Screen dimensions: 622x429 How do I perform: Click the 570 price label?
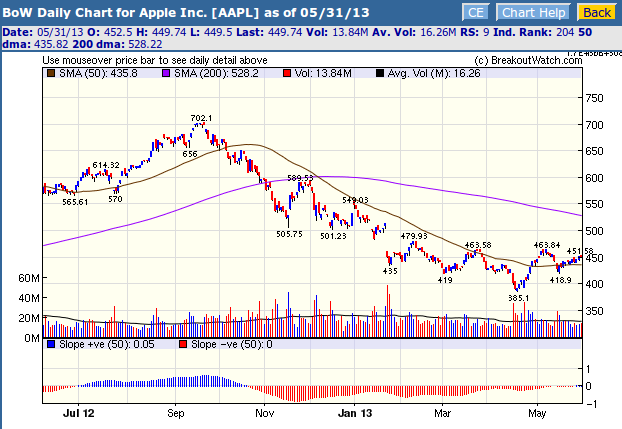click(x=115, y=199)
